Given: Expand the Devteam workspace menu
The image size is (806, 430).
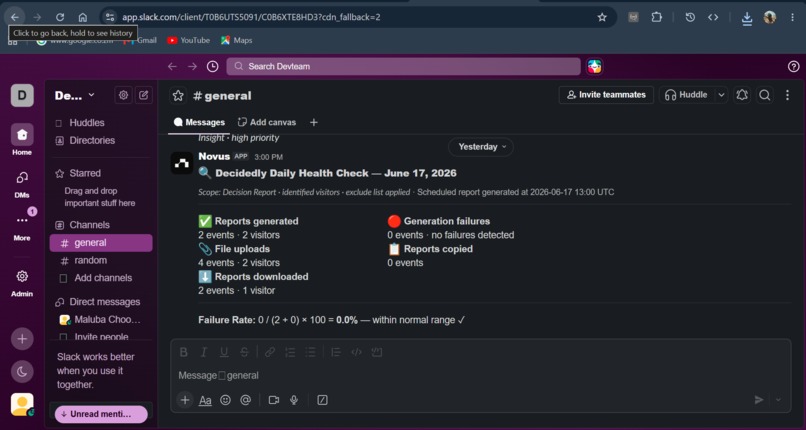Looking at the screenshot, I should coord(75,96).
